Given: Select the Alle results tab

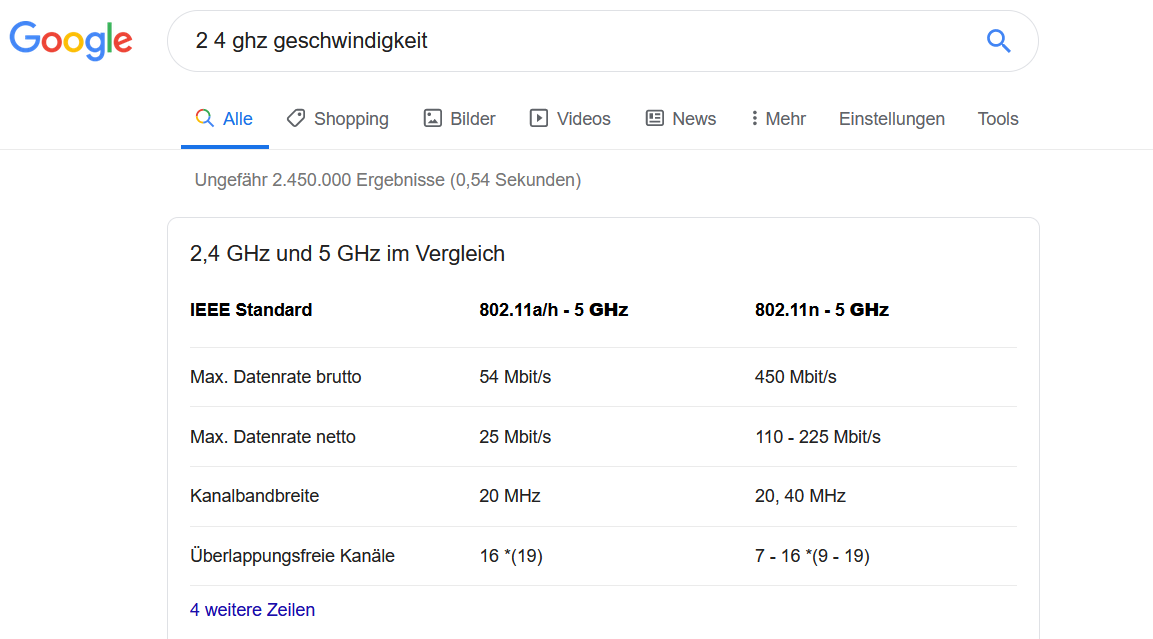Looking at the screenshot, I should point(237,119).
